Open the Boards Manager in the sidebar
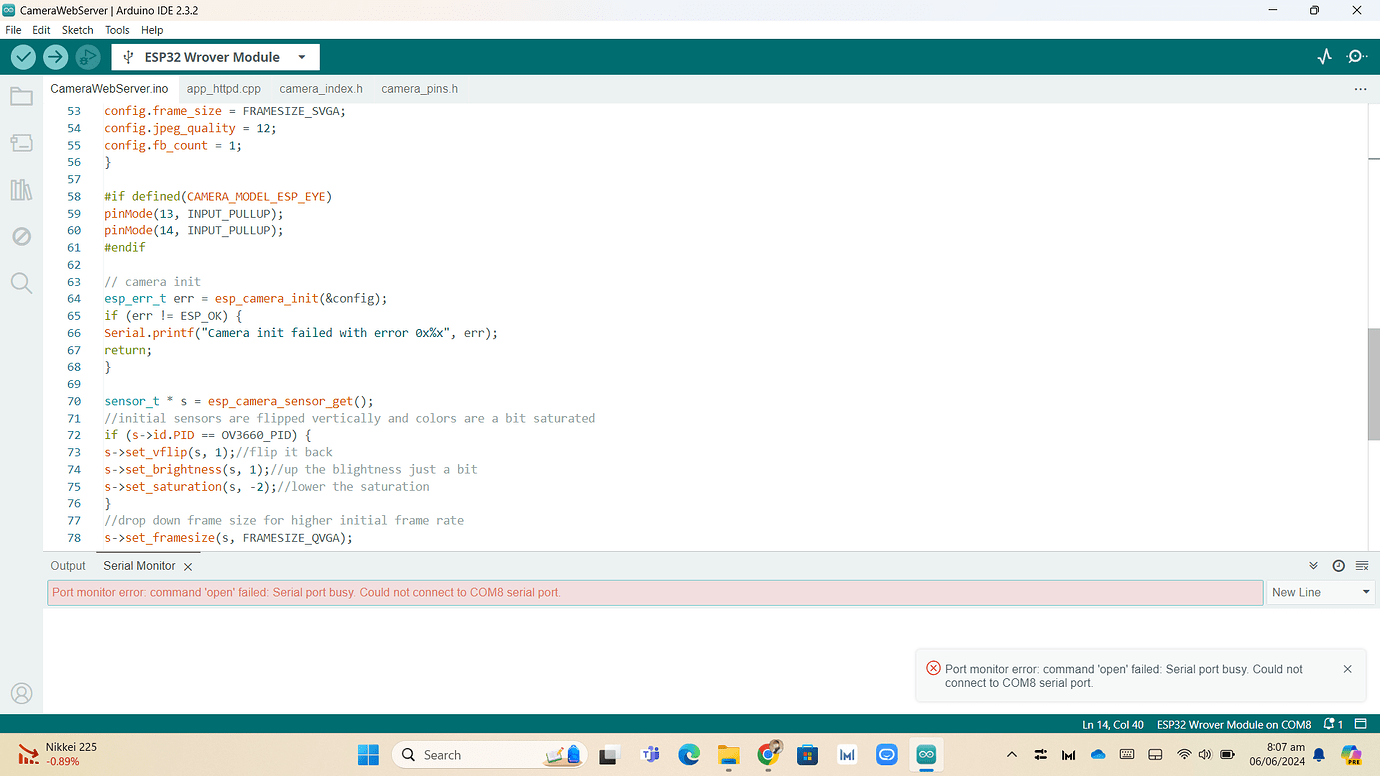This screenshot has height=776, width=1380. [x=21, y=142]
